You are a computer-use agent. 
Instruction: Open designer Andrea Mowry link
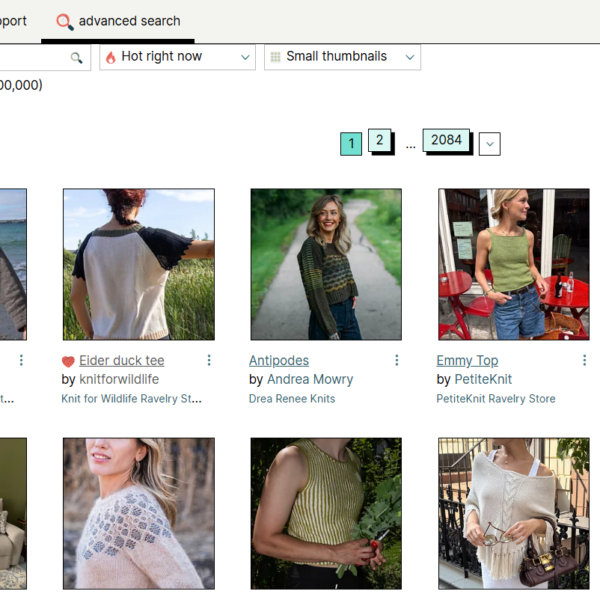pos(310,379)
